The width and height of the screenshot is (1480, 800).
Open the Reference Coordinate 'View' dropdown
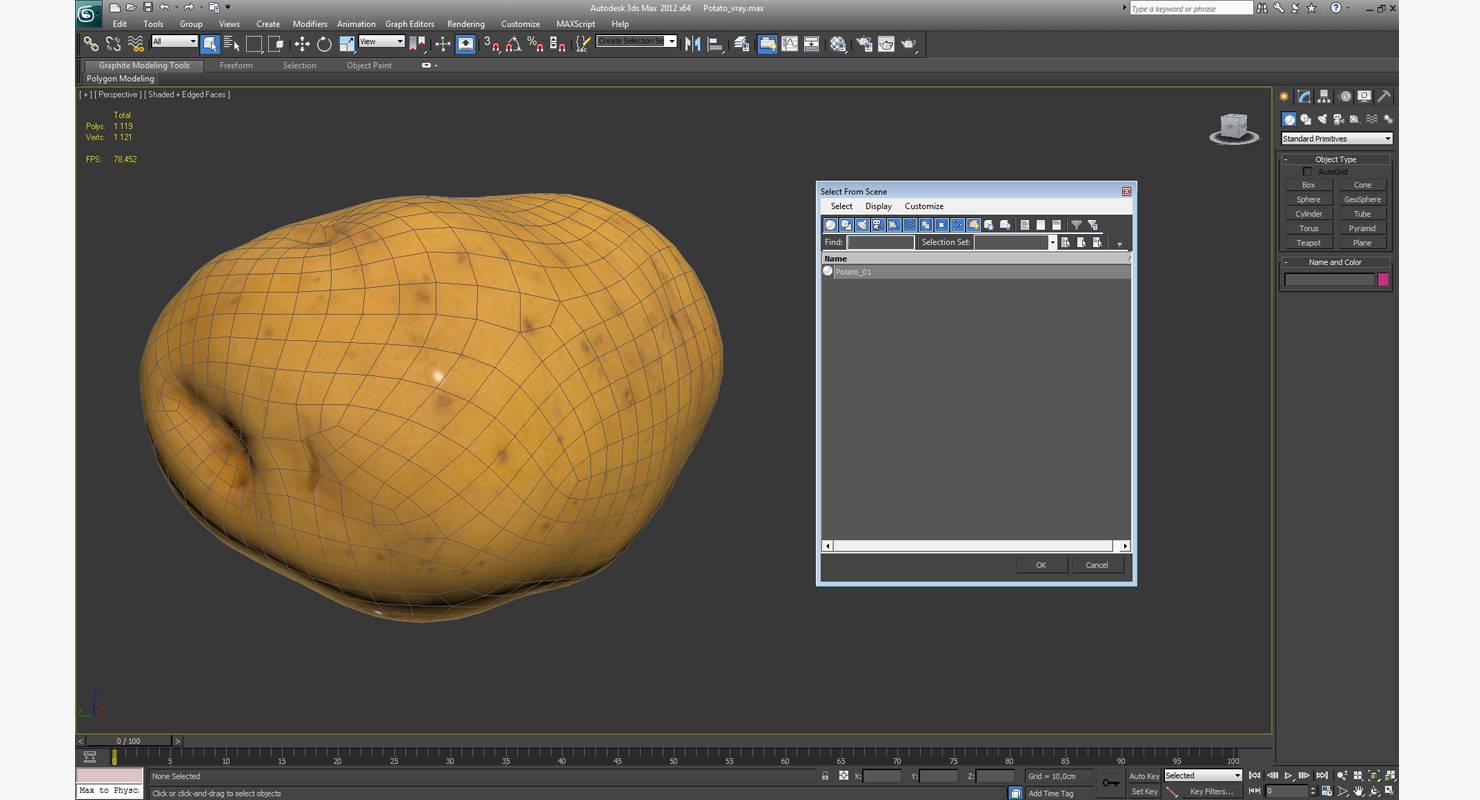pyautogui.click(x=382, y=42)
